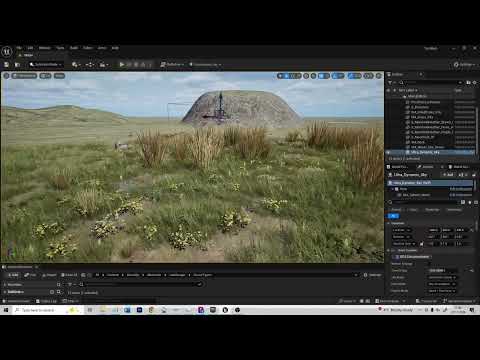Open Outliner settings gear icon

(475, 82)
